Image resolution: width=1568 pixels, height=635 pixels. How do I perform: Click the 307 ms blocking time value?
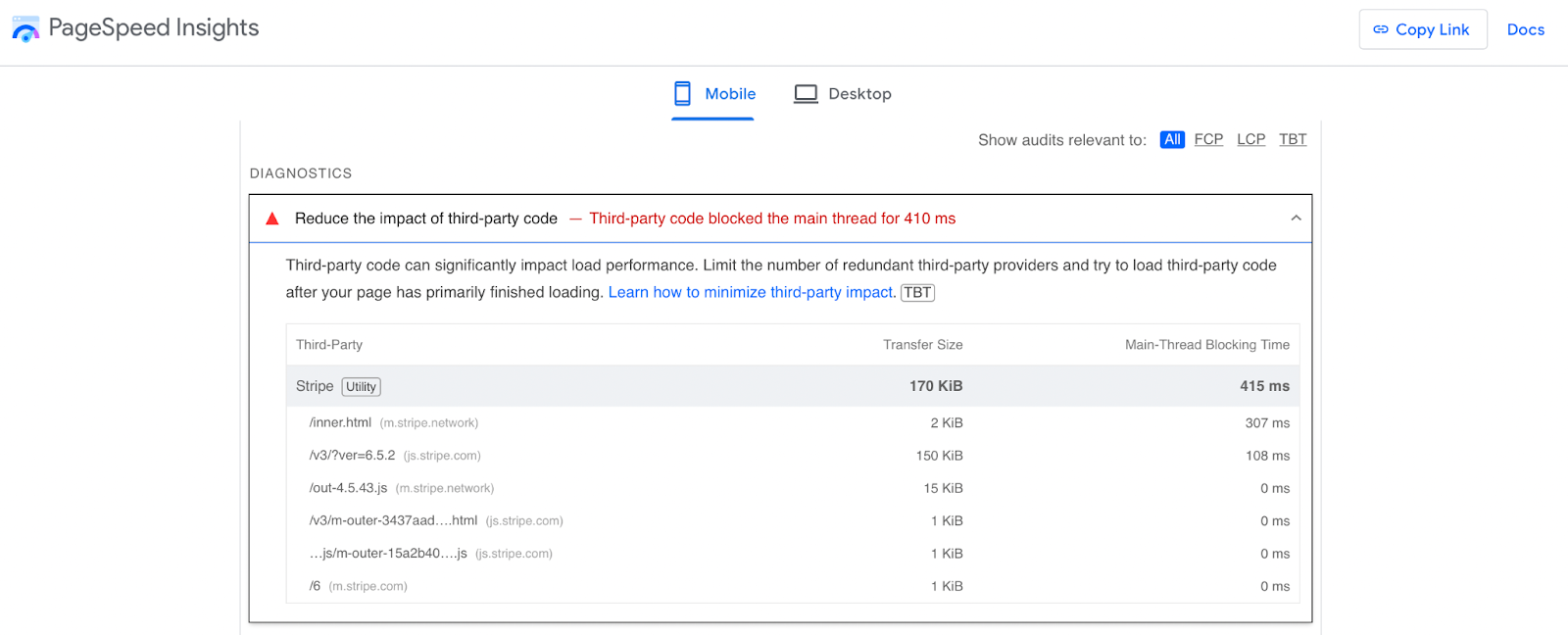pos(1268,422)
